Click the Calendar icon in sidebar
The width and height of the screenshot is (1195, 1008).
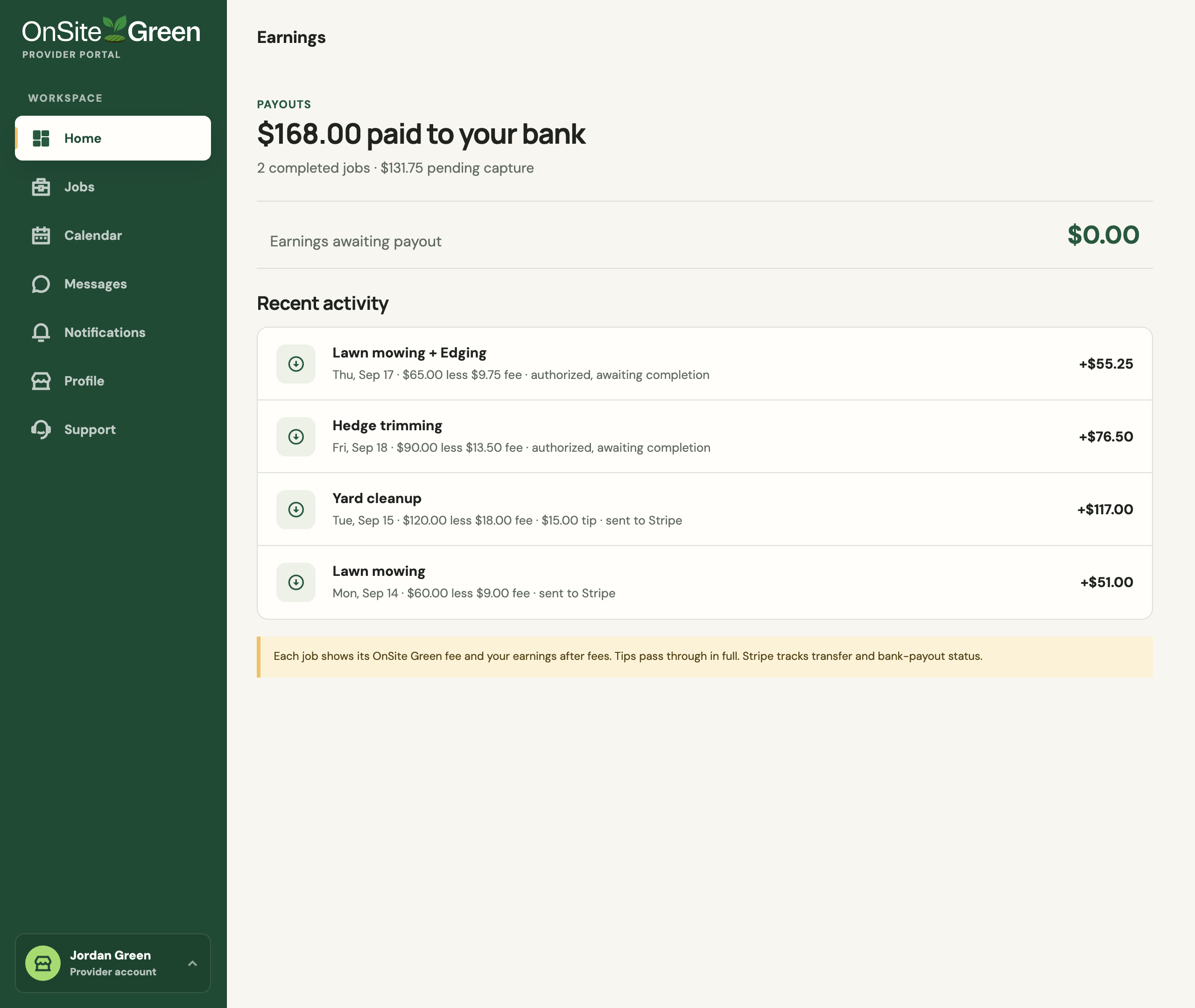pyautogui.click(x=41, y=235)
